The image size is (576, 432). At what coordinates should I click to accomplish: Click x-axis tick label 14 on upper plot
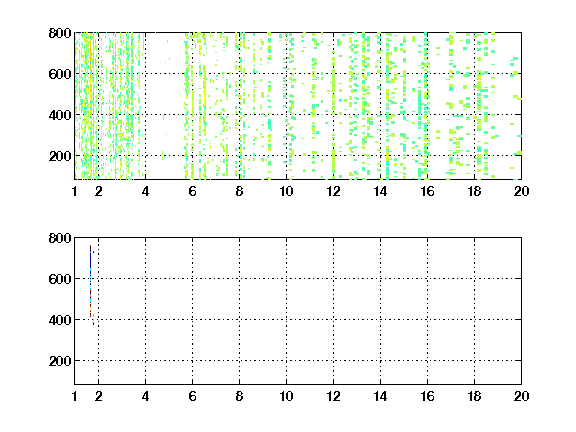click(380, 191)
